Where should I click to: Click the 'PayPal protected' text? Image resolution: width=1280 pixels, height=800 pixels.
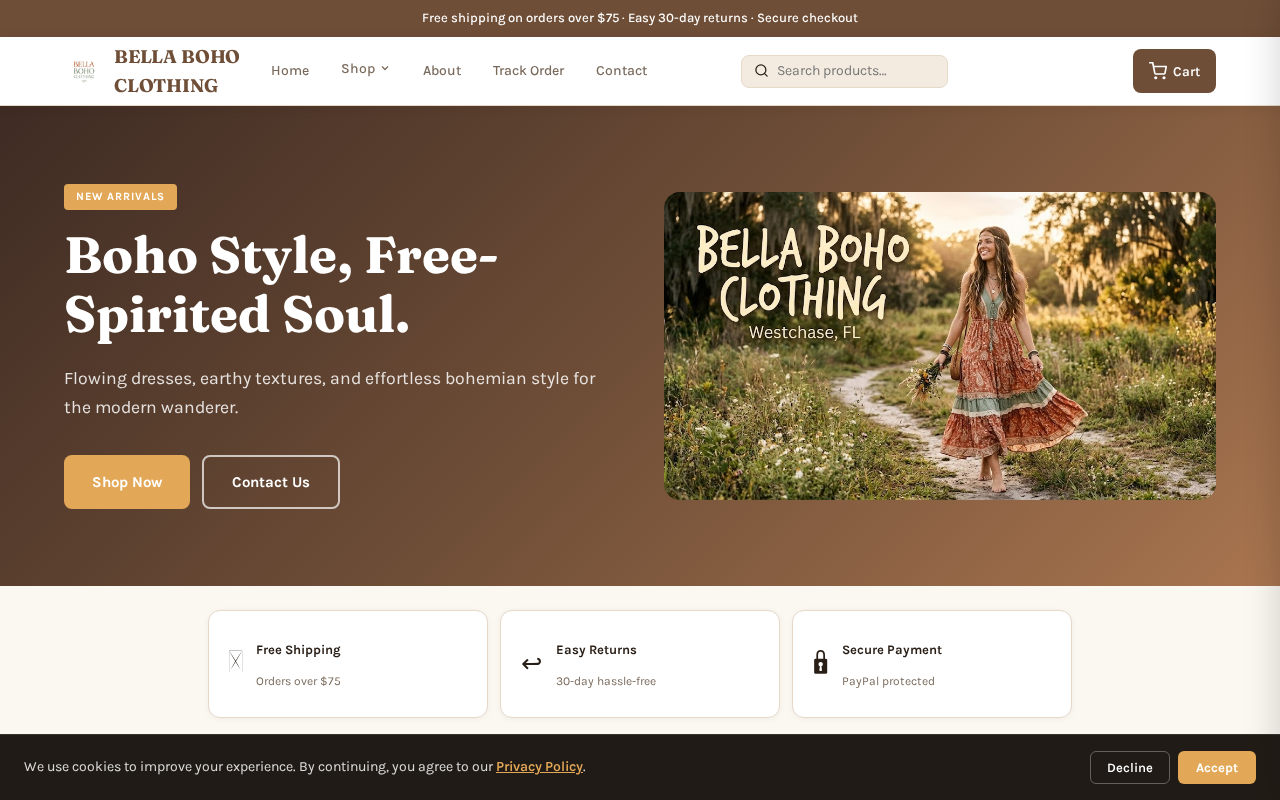pos(888,681)
